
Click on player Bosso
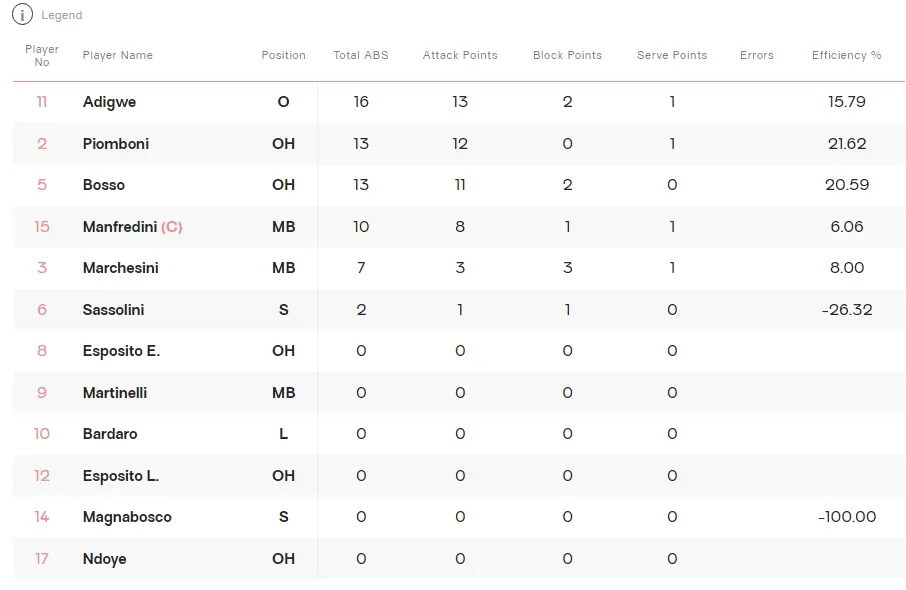104,185
